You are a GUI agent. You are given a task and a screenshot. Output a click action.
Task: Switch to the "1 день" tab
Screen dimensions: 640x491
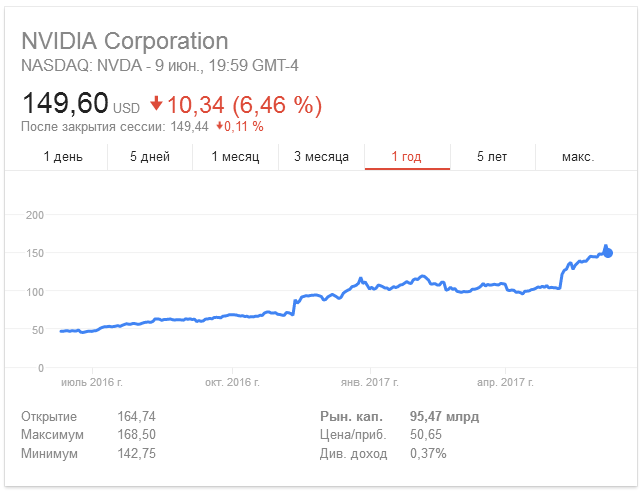click(x=63, y=157)
